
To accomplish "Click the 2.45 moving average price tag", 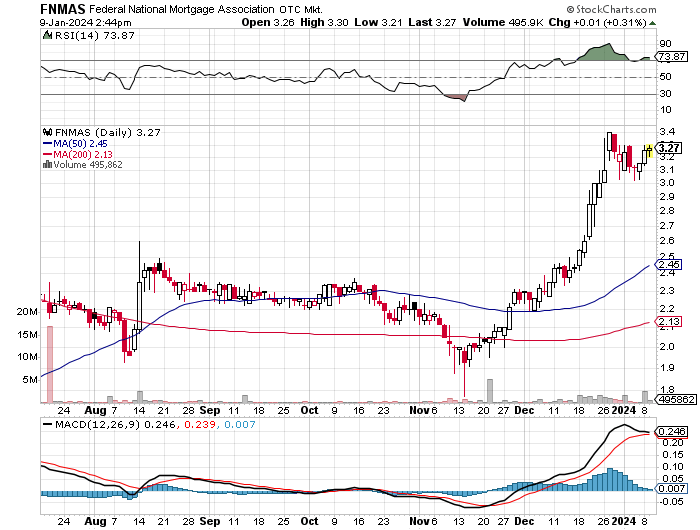I will click(669, 264).
